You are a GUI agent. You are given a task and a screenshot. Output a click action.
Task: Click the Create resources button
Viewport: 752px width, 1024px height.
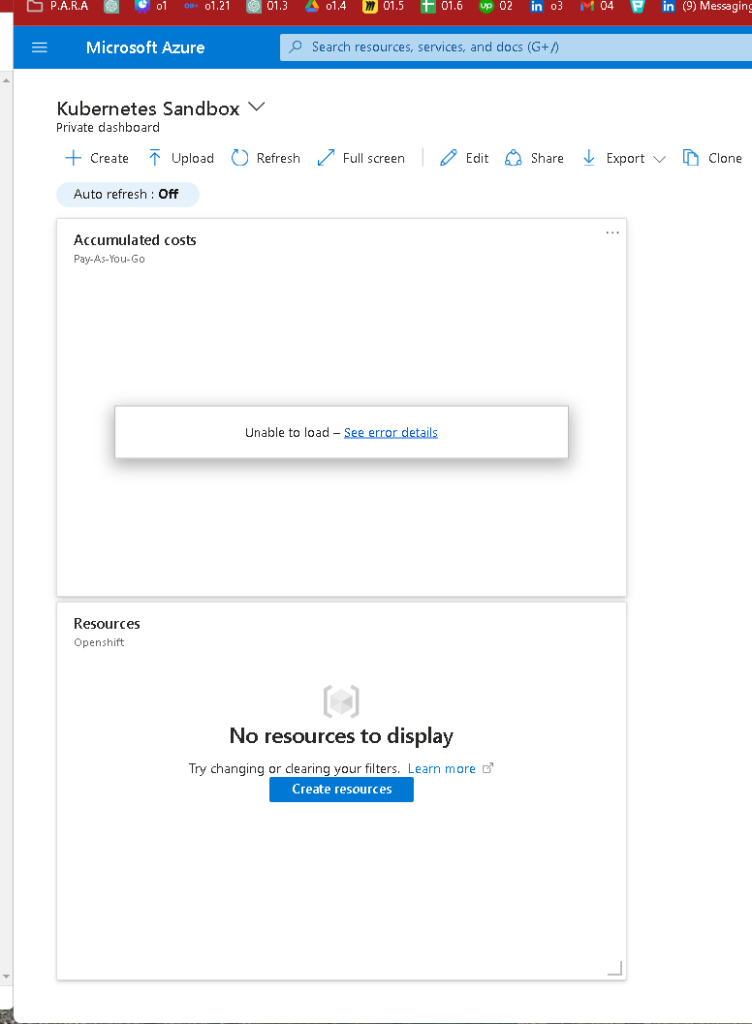341,790
